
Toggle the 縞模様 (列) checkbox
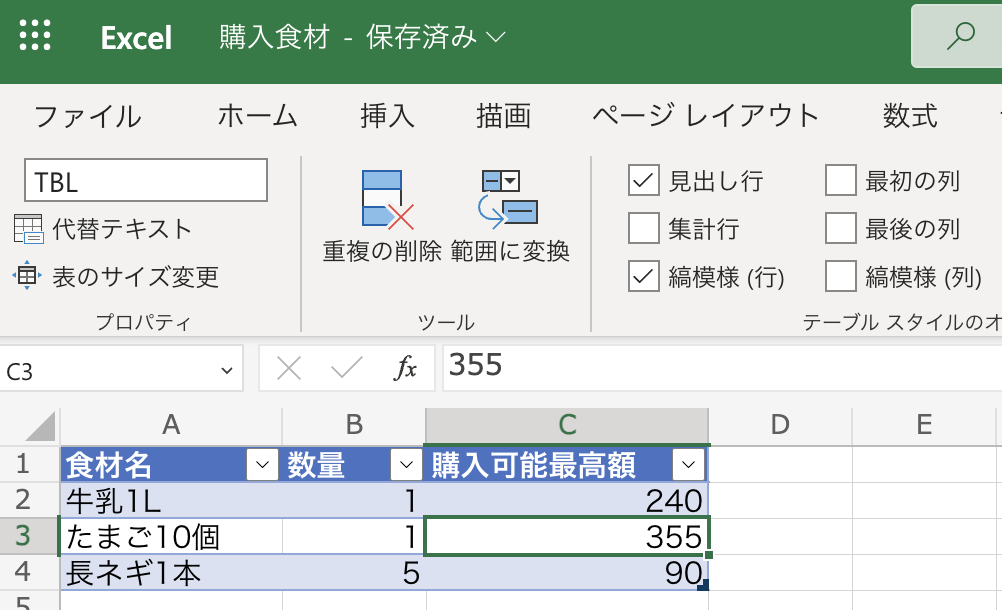[840, 276]
